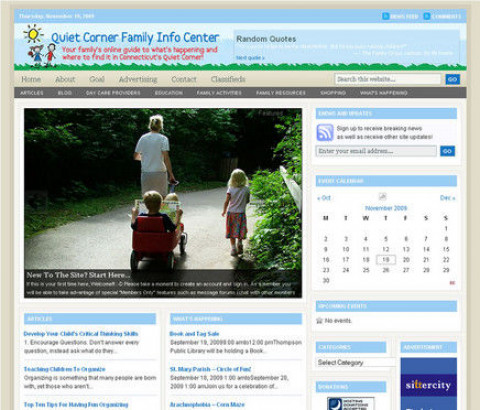Submit email with the GO button
This screenshot has width=480, height=410.
(447, 151)
